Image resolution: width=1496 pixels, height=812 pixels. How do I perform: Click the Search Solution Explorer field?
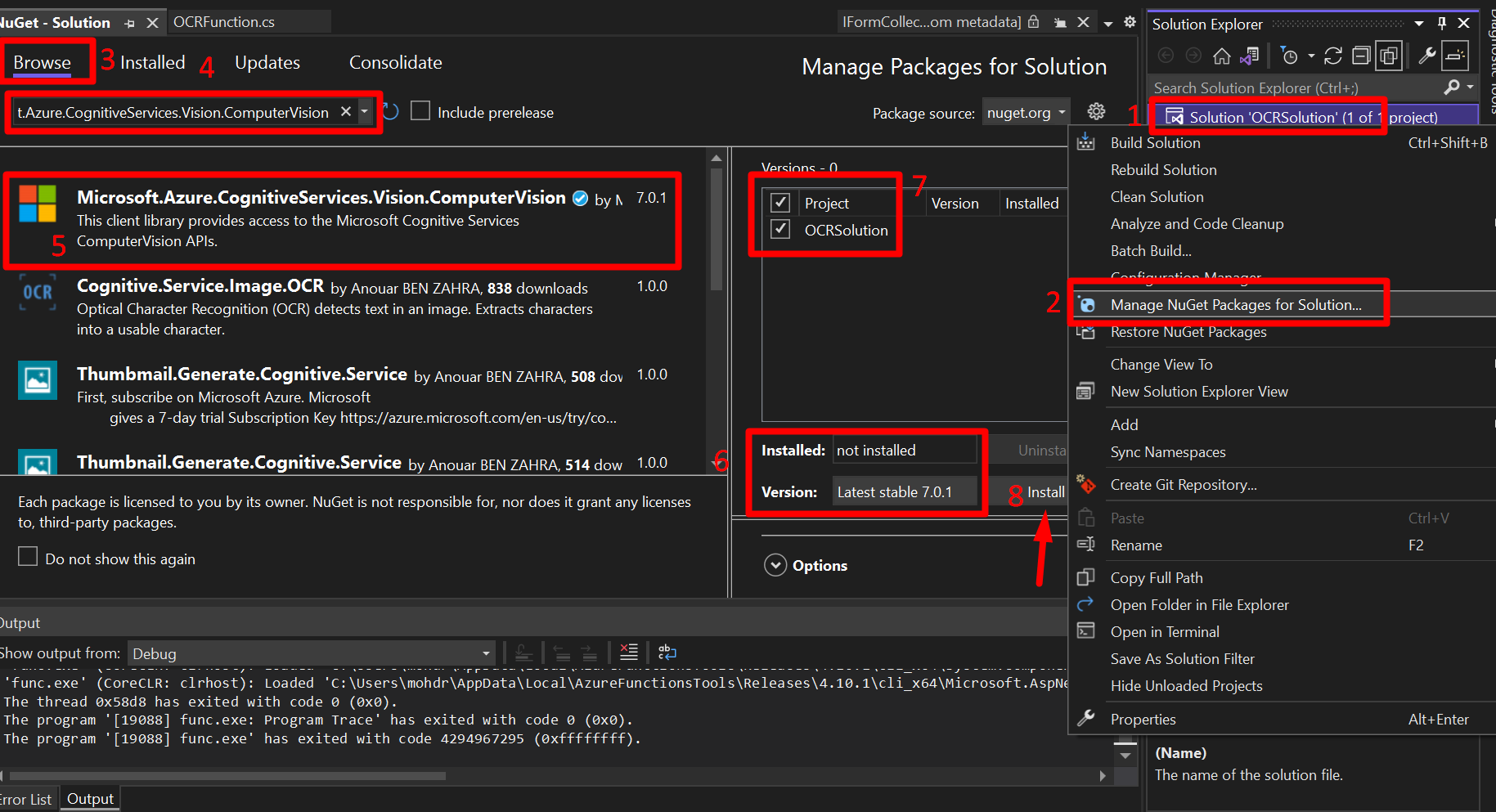1296,87
